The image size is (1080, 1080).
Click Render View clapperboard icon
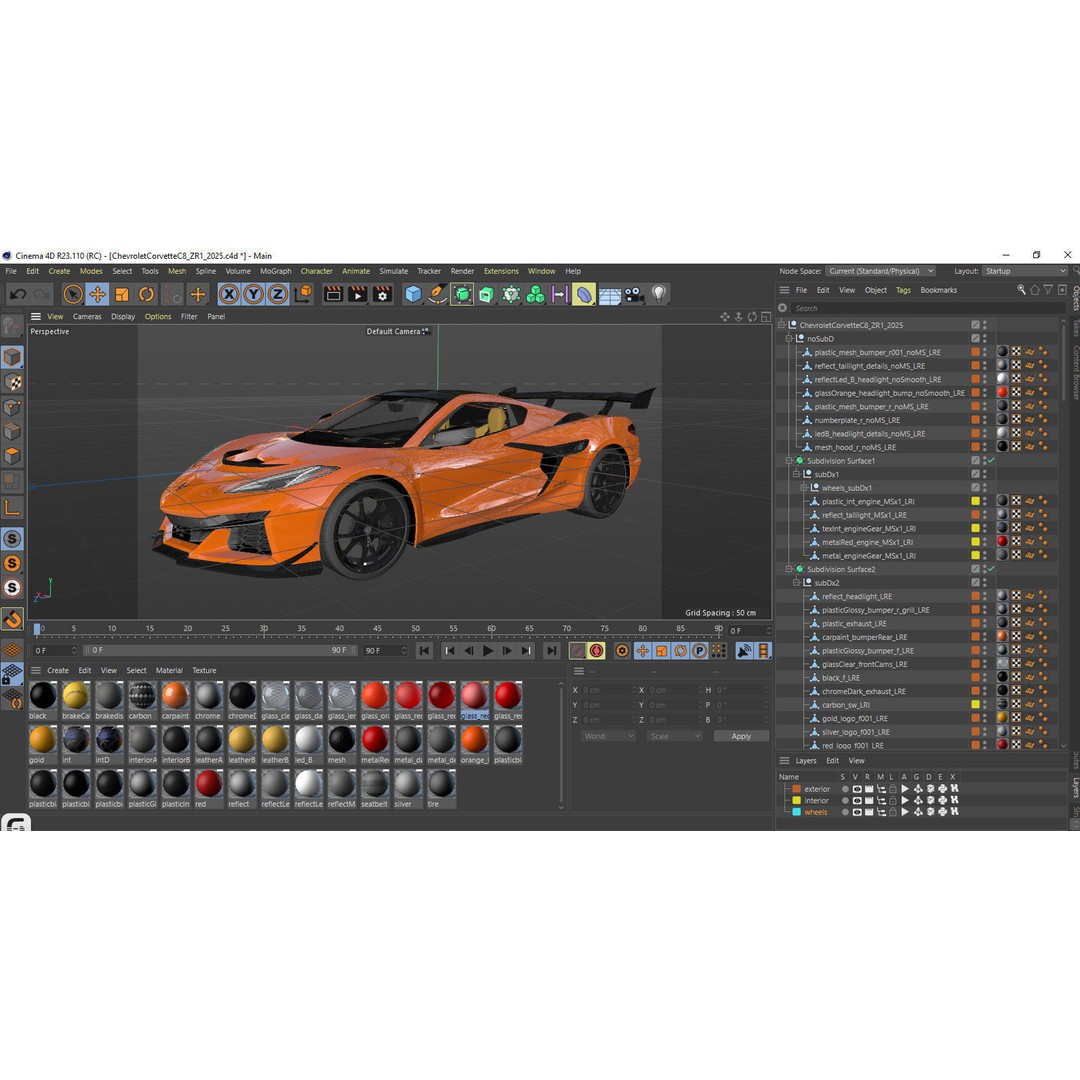click(333, 295)
